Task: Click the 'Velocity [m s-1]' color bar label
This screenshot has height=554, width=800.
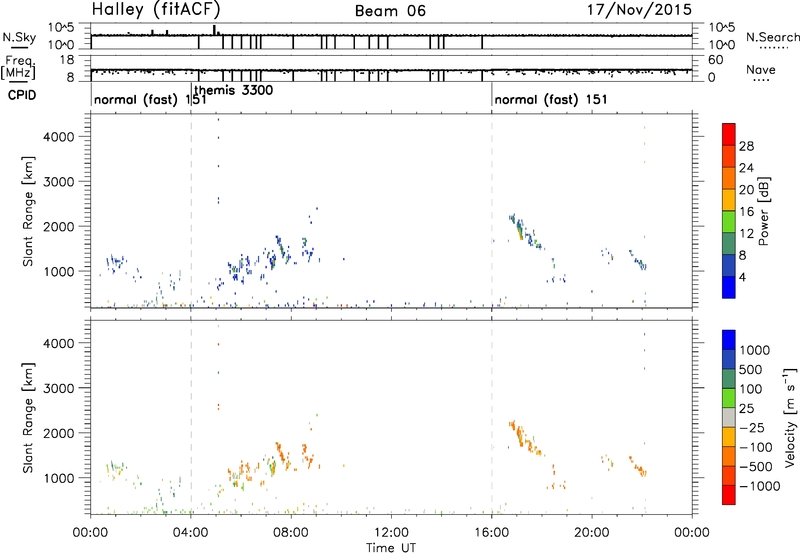Action: point(790,417)
